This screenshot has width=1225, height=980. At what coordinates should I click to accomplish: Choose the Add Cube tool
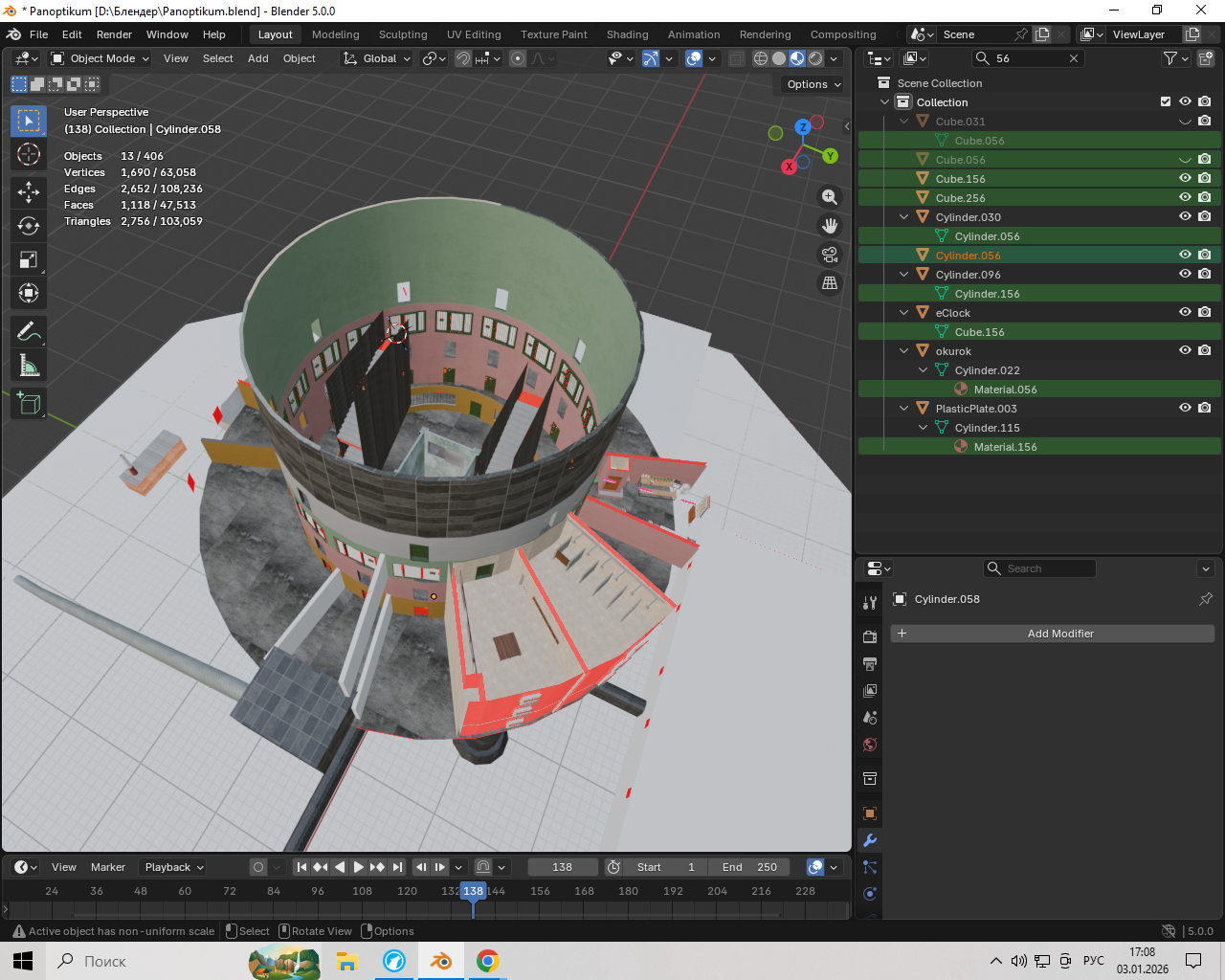pyautogui.click(x=29, y=403)
